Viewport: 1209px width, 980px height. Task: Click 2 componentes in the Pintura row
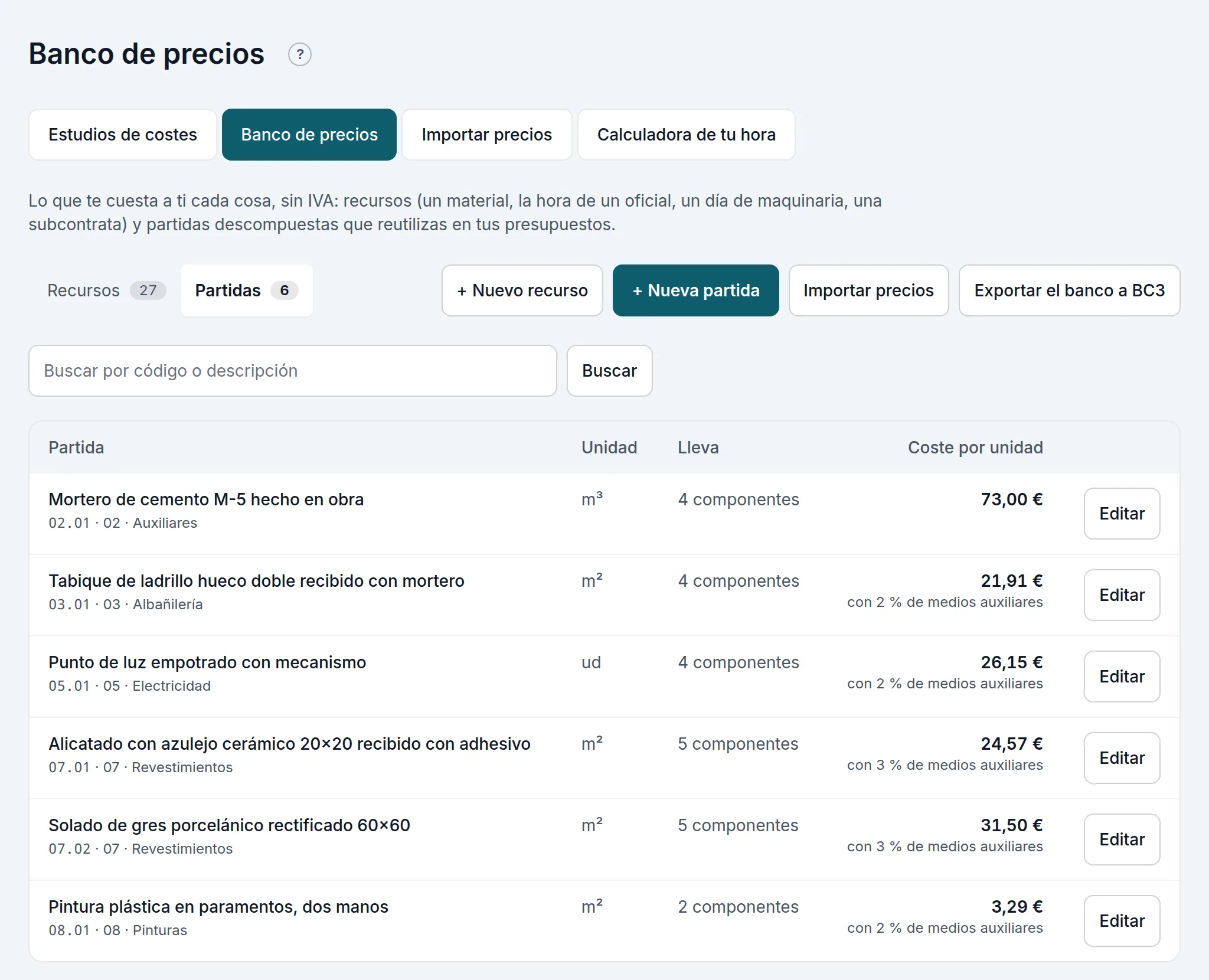pyautogui.click(x=738, y=907)
